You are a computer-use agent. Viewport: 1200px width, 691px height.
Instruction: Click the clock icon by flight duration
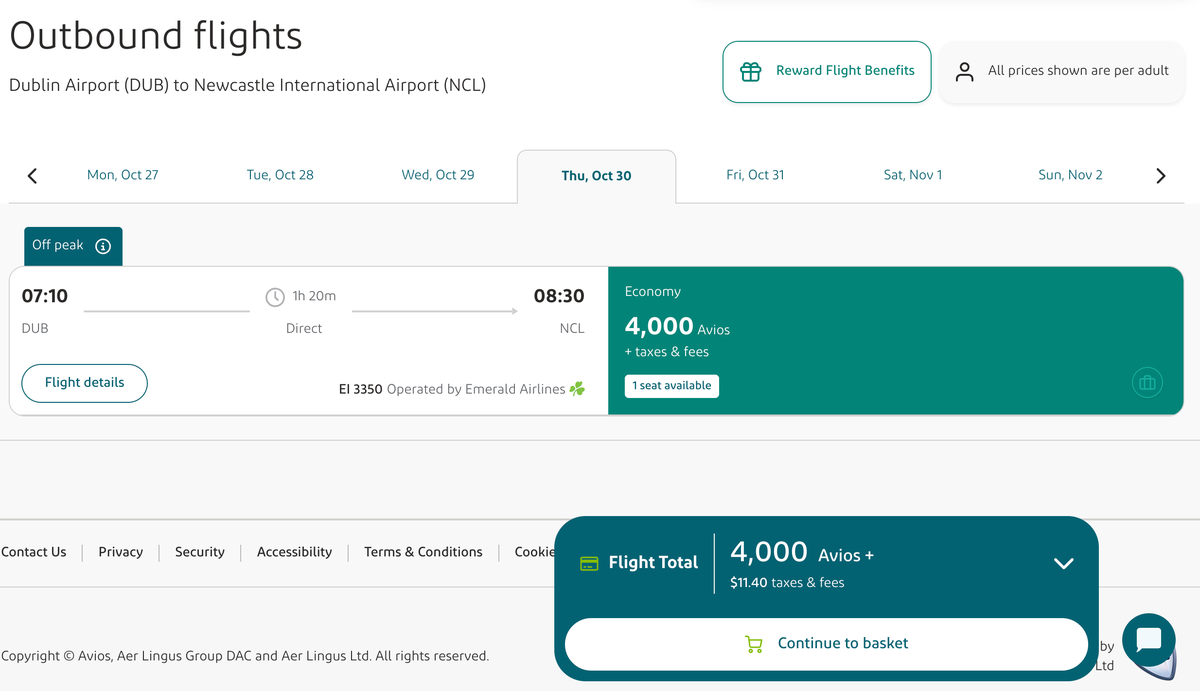point(275,297)
